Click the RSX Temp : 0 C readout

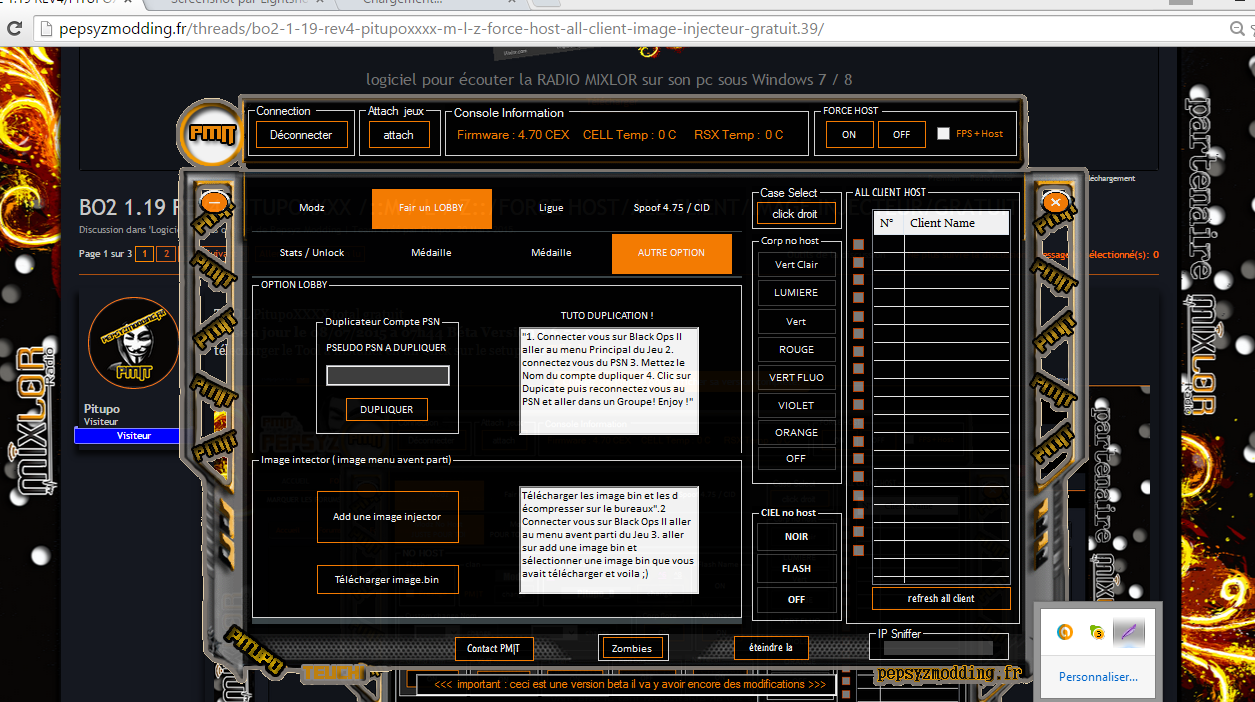(x=739, y=135)
